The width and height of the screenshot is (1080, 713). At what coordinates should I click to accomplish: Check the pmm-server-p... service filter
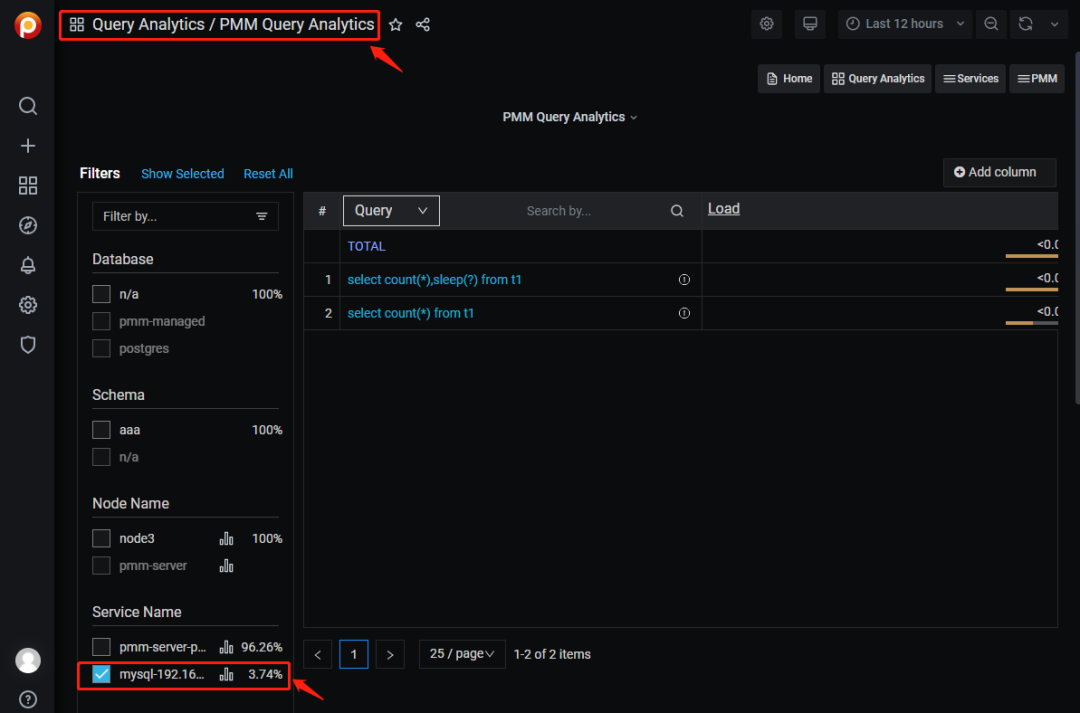[x=101, y=647]
